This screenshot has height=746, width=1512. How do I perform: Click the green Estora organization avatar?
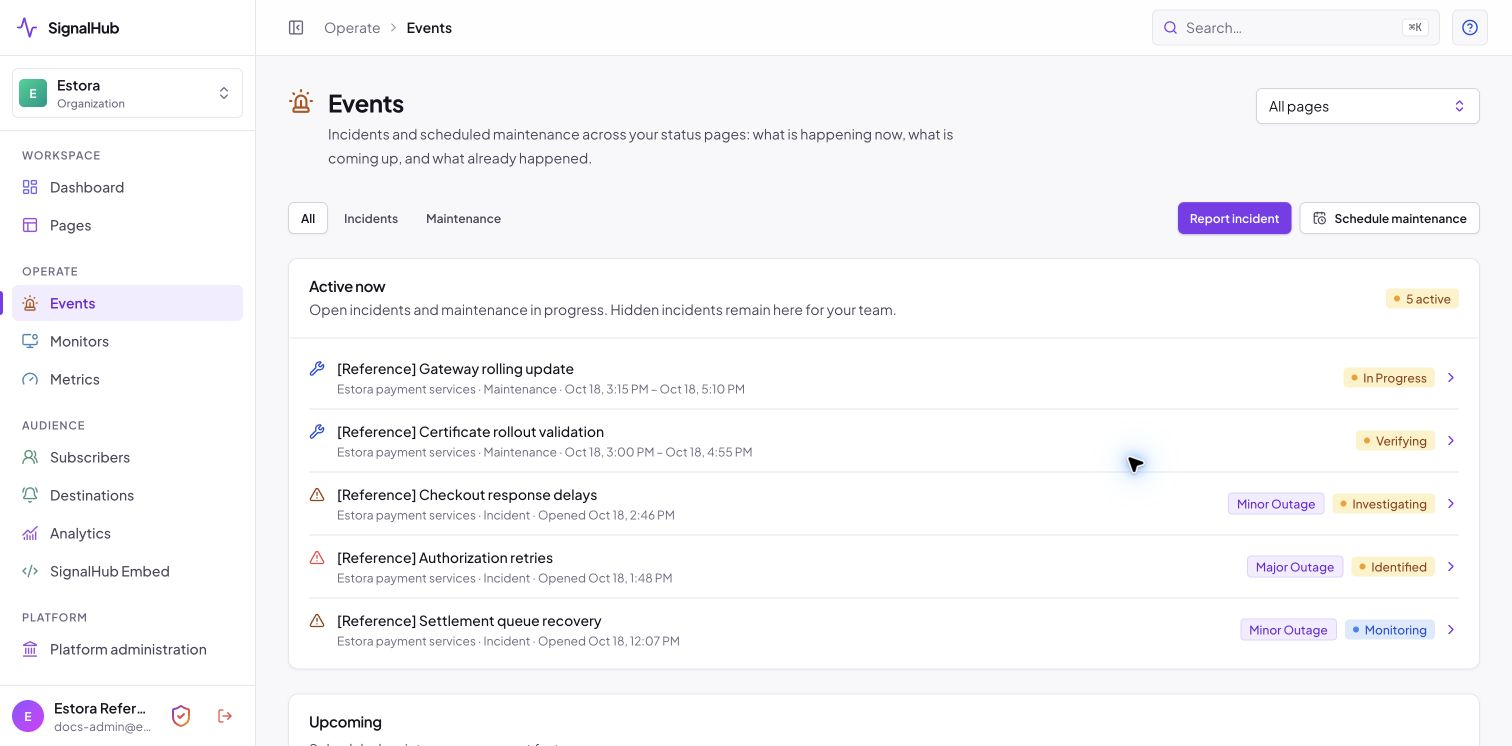(x=33, y=93)
